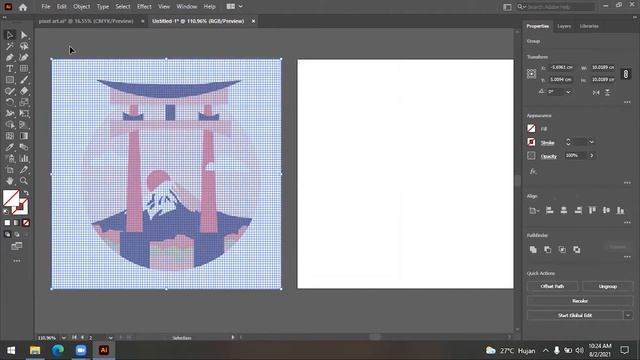Open the Opacity panel link
The width and height of the screenshot is (640, 360).
[549, 156]
